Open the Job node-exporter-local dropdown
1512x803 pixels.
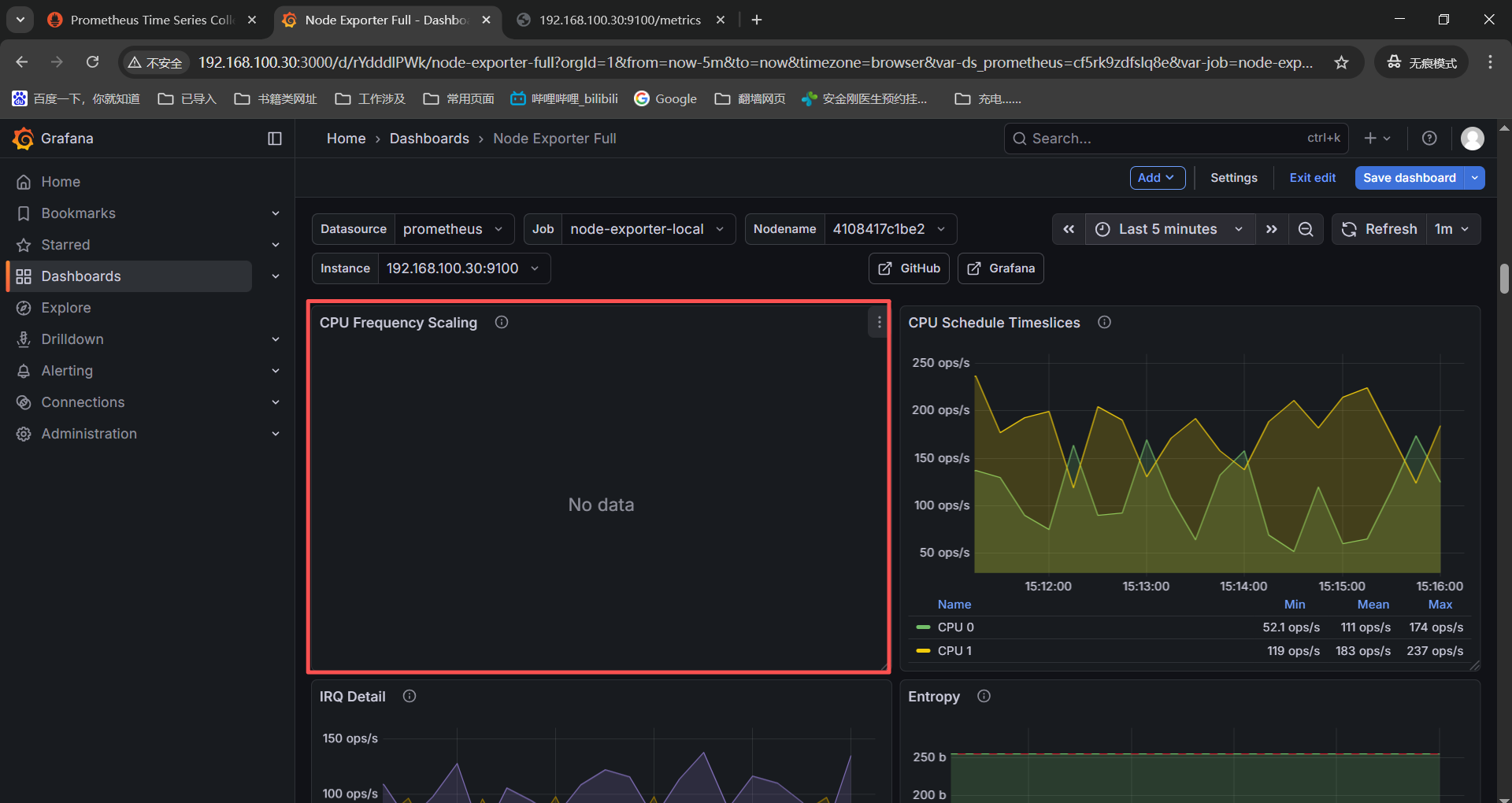click(x=647, y=229)
